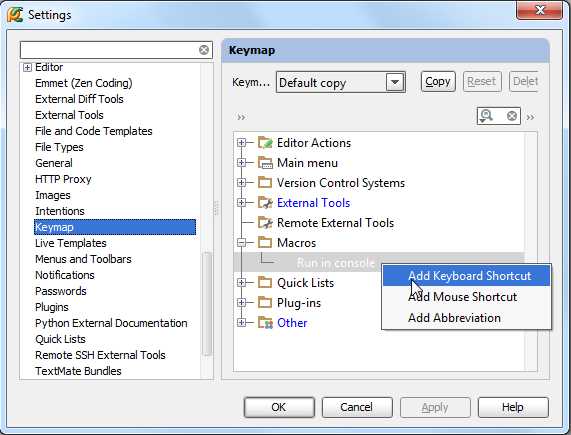This screenshot has width=571, height=435.
Task: Select Notifications settings
Action: tap(65, 275)
